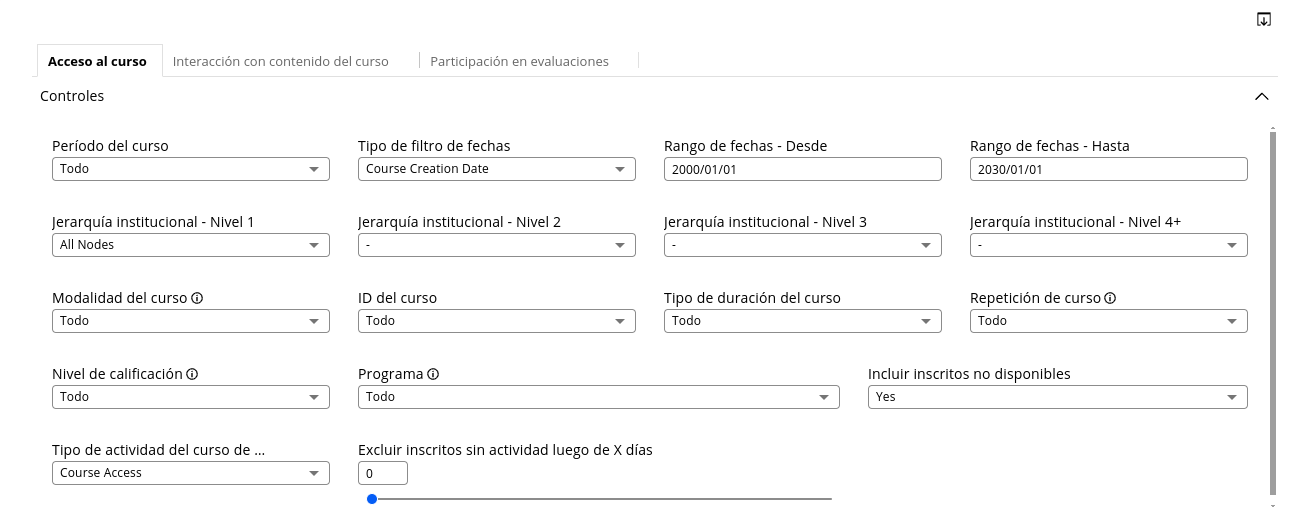Open Tipo de actividad del curso dropdown
The width and height of the screenshot is (1309, 517).
tap(191, 473)
